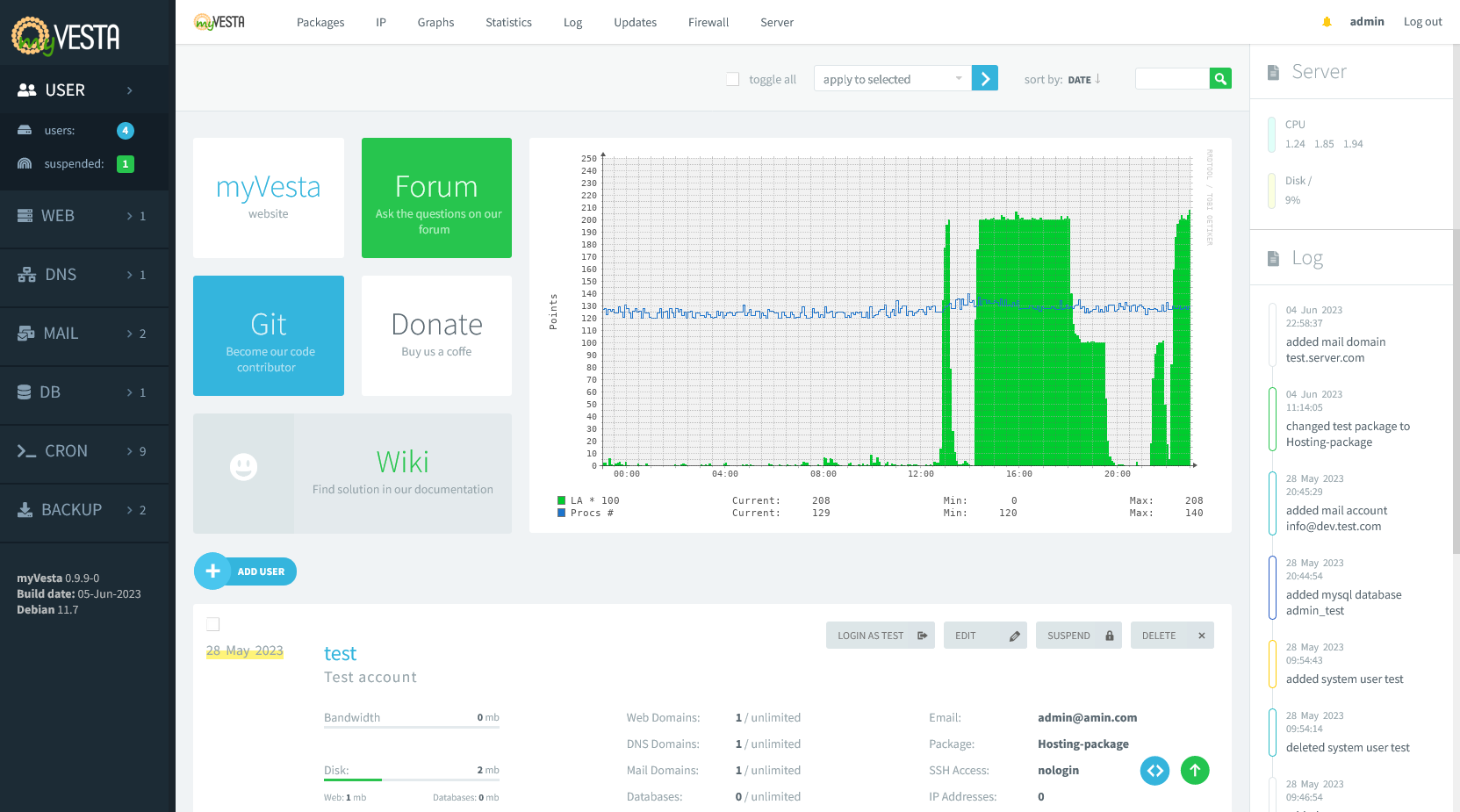
Task: Click the notification bell icon
Action: pyautogui.click(x=1327, y=21)
